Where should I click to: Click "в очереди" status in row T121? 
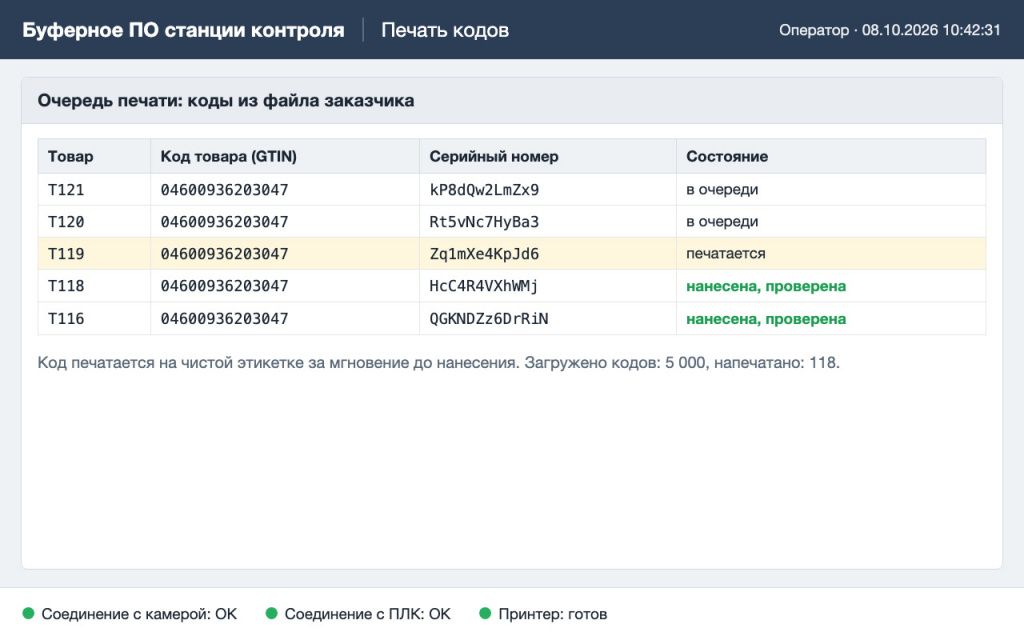click(722, 189)
